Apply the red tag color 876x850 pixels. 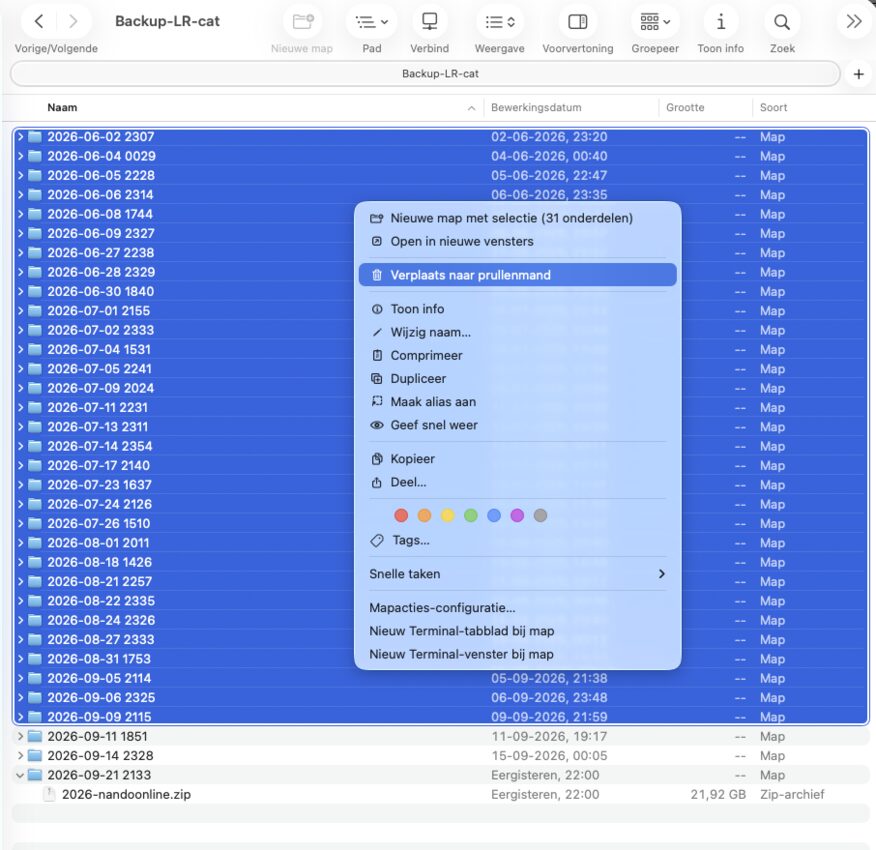[x=401, y=515]
